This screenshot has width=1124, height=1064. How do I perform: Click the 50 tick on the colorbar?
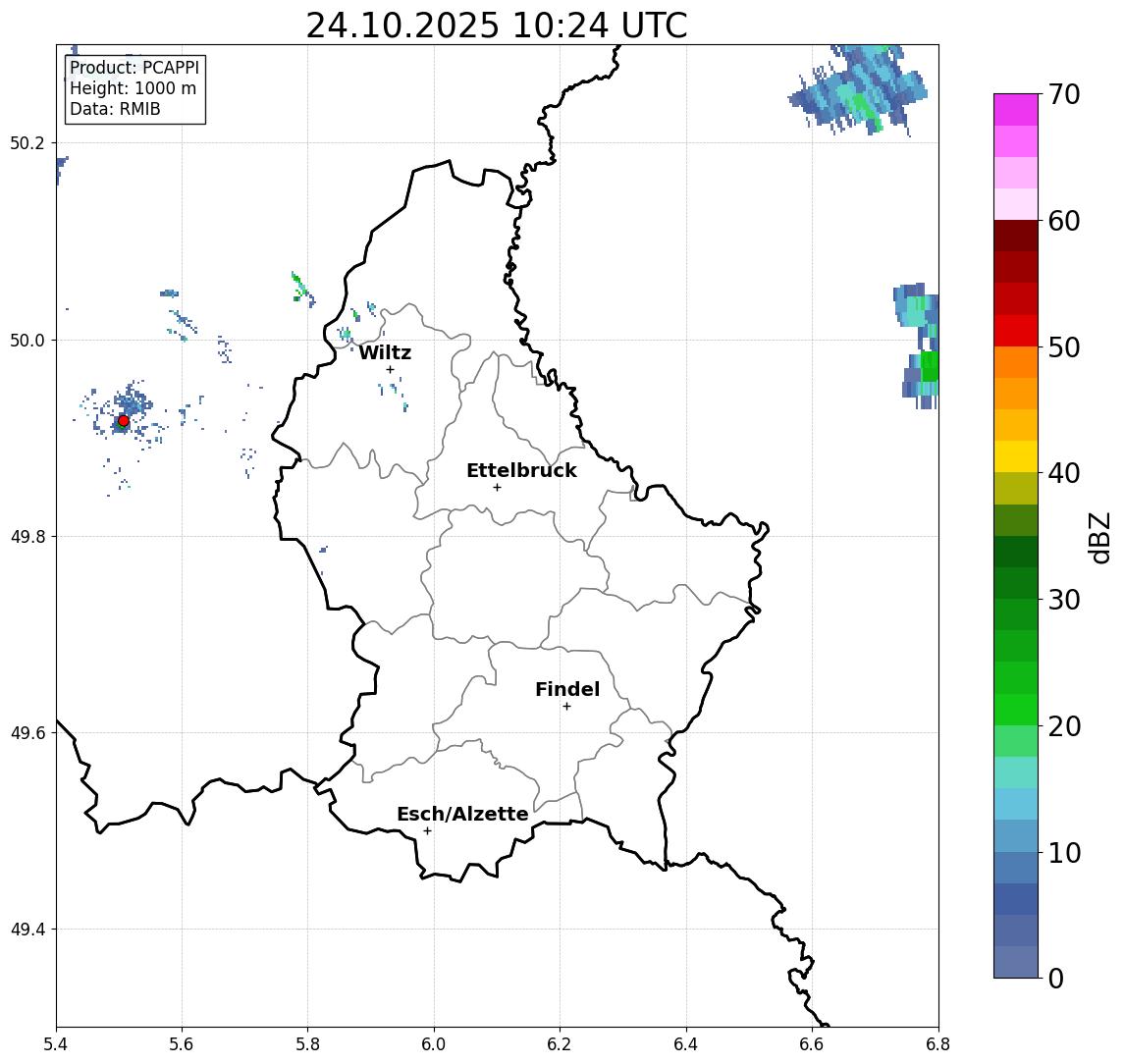tap(1064, 347)
